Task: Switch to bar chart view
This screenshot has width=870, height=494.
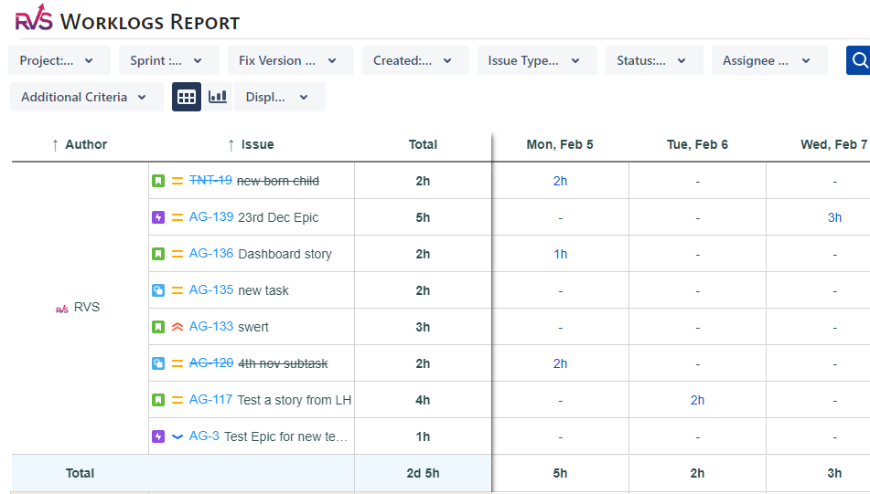Action: click(x=217, y=97)
